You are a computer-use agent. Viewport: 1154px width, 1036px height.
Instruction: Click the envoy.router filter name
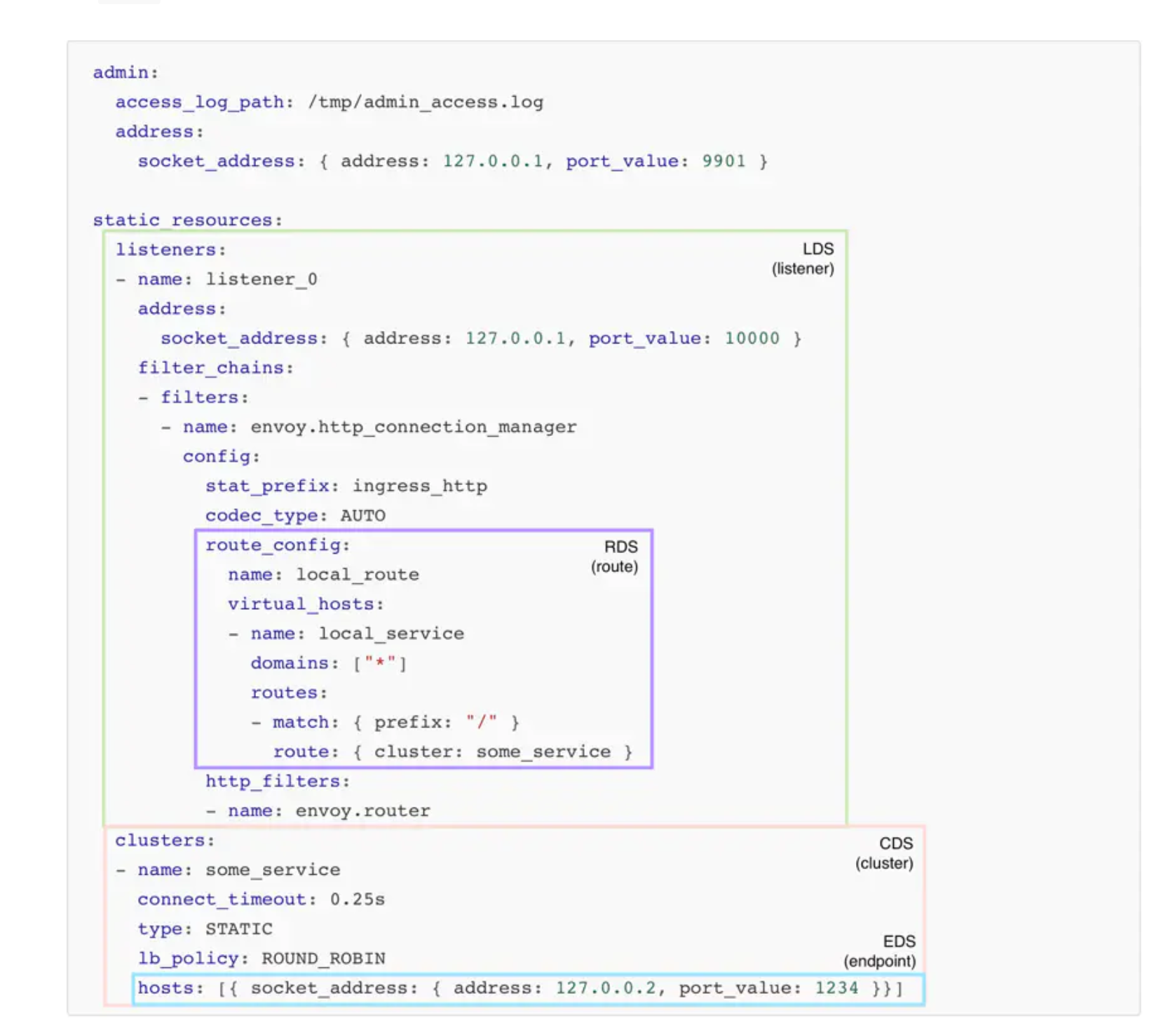362,811
